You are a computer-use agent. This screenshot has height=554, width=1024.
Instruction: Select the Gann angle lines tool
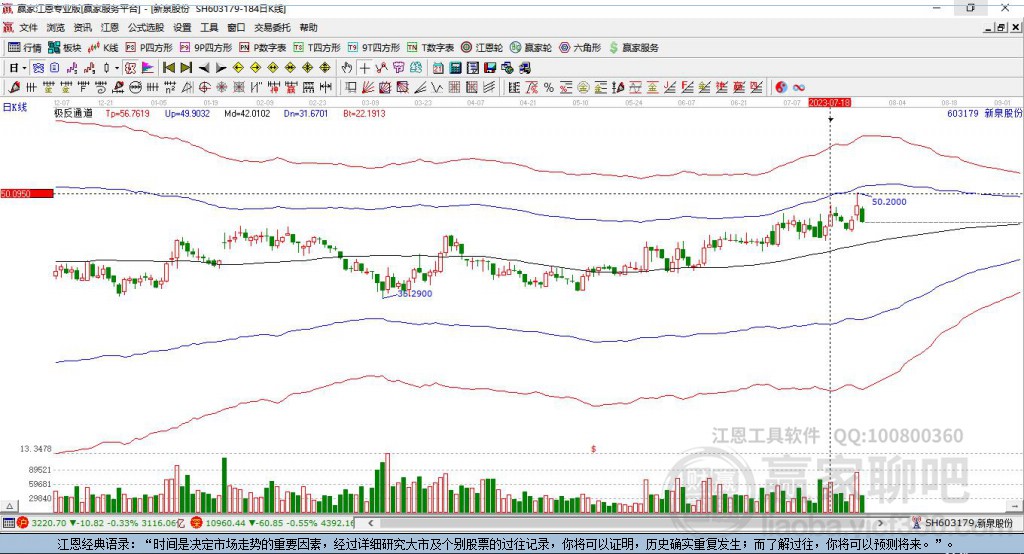(x=419, y=87)
